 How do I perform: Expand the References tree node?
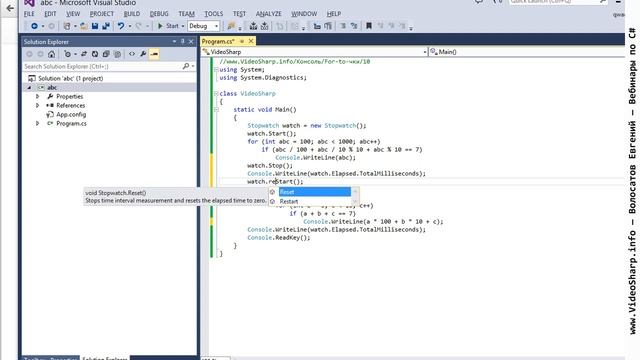coord(38,105)
